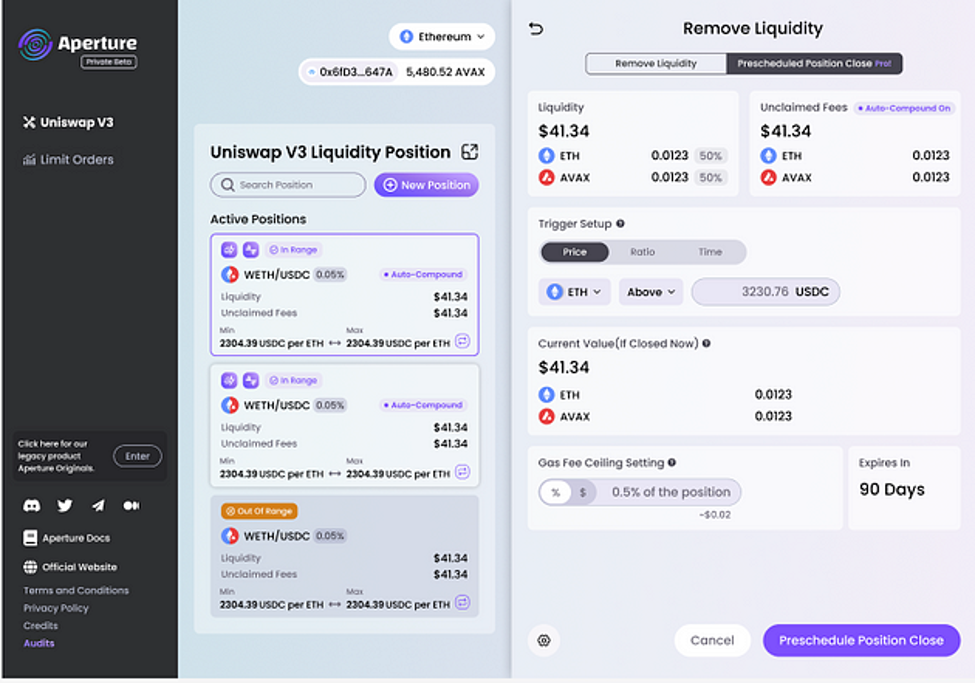Click the New Position button

pos(426,185)
